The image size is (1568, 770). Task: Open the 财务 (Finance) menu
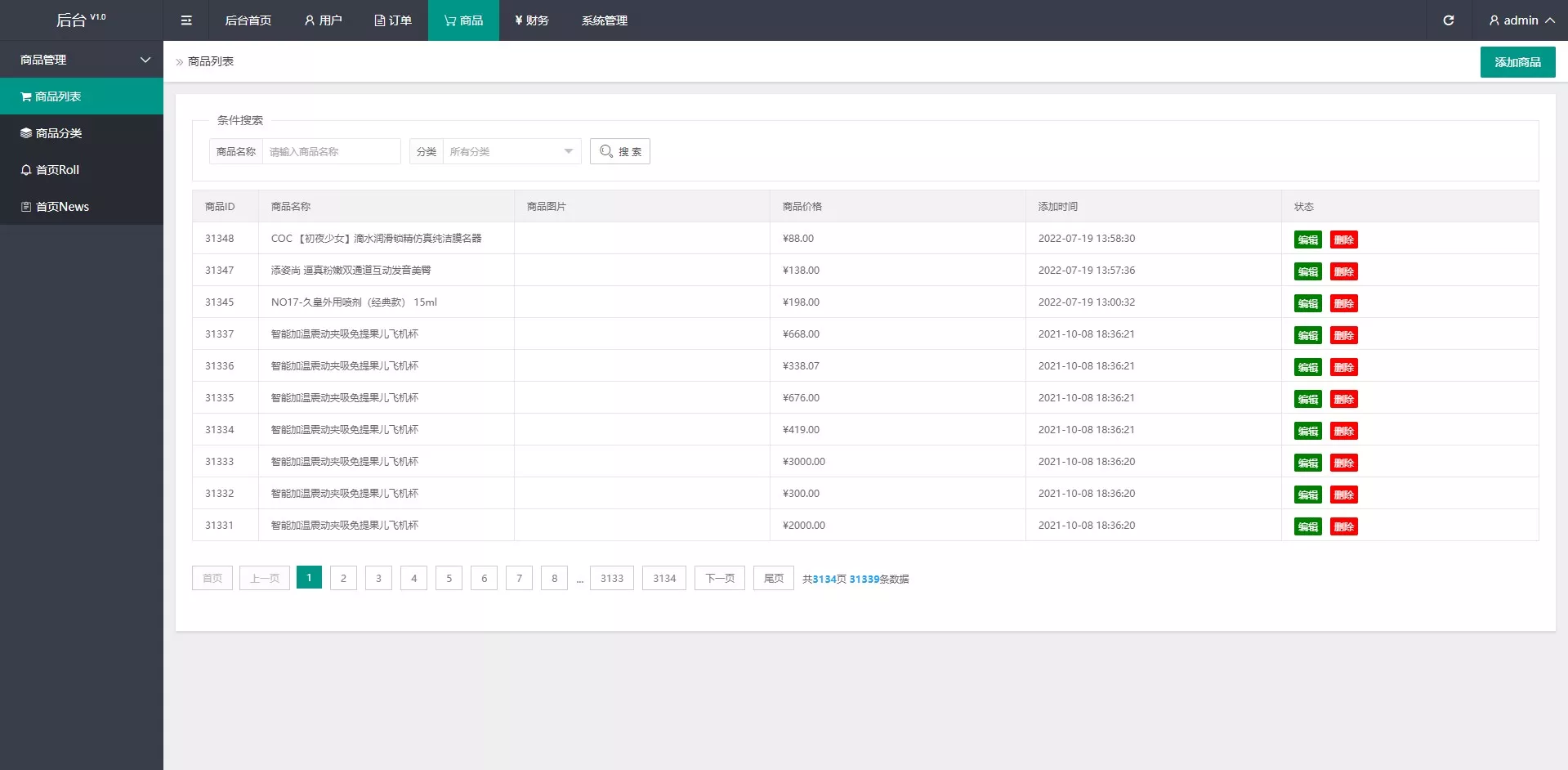(x=532, y=20)
